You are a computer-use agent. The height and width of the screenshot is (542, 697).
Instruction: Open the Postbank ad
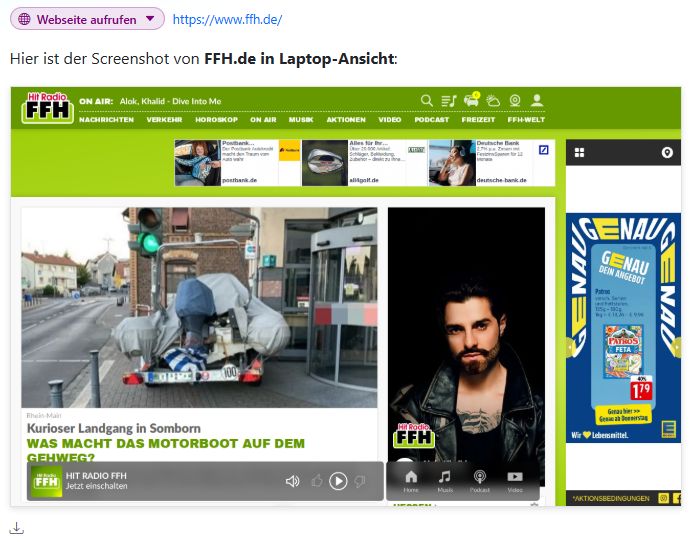[237, 163]
